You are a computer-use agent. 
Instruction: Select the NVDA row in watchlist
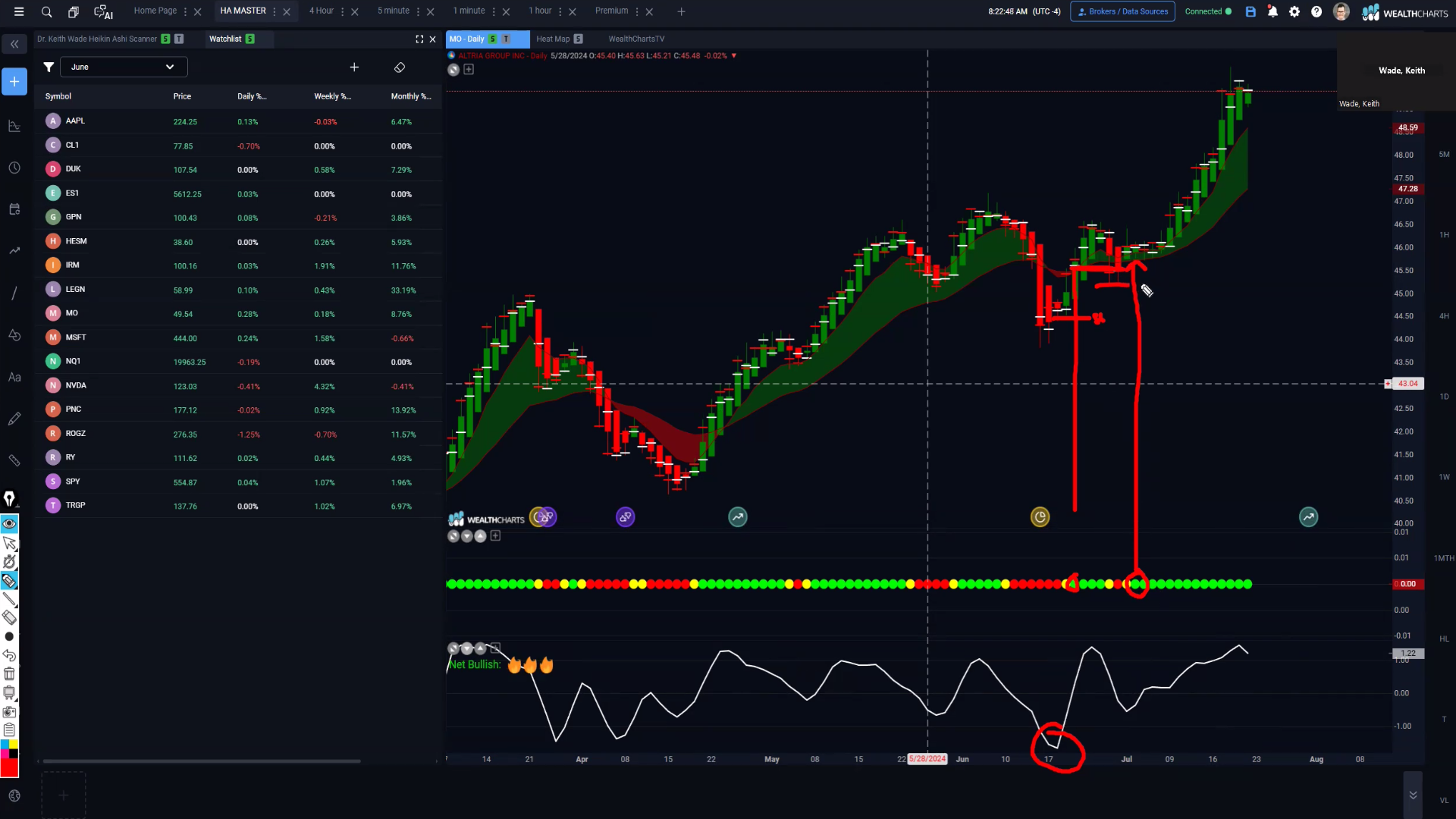click(x=238, y=386)
